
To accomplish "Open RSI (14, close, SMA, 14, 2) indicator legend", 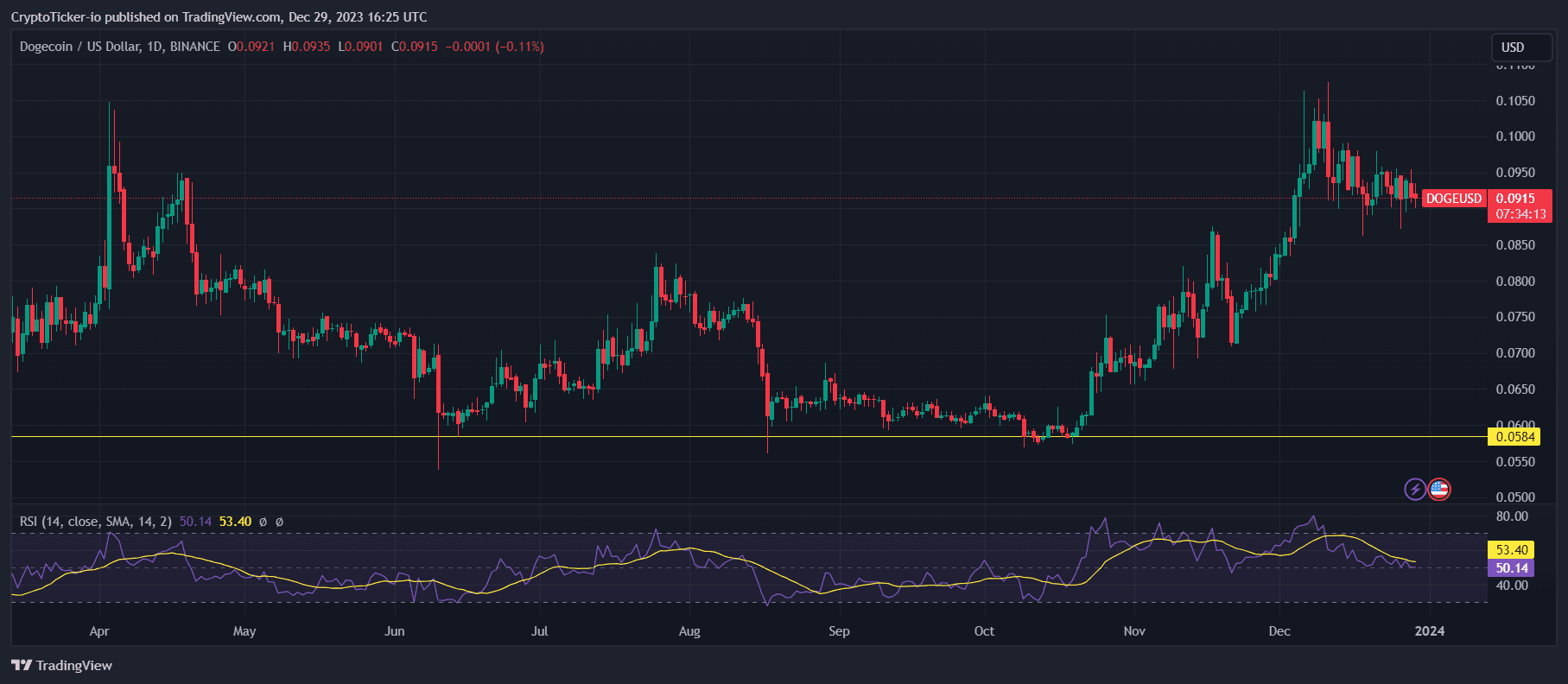I will pyautogui.click(x=95, y=522).
